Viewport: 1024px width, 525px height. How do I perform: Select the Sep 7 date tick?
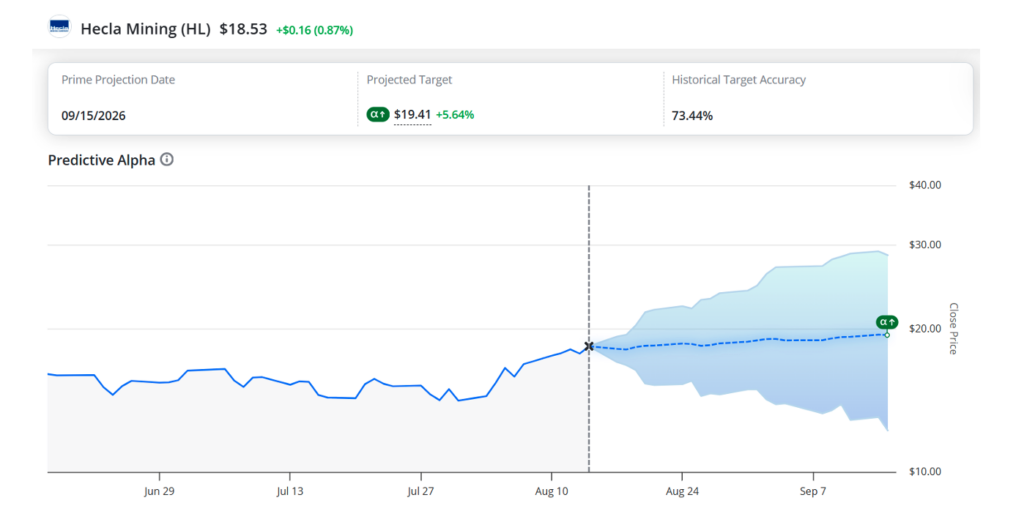coord(813,491)
